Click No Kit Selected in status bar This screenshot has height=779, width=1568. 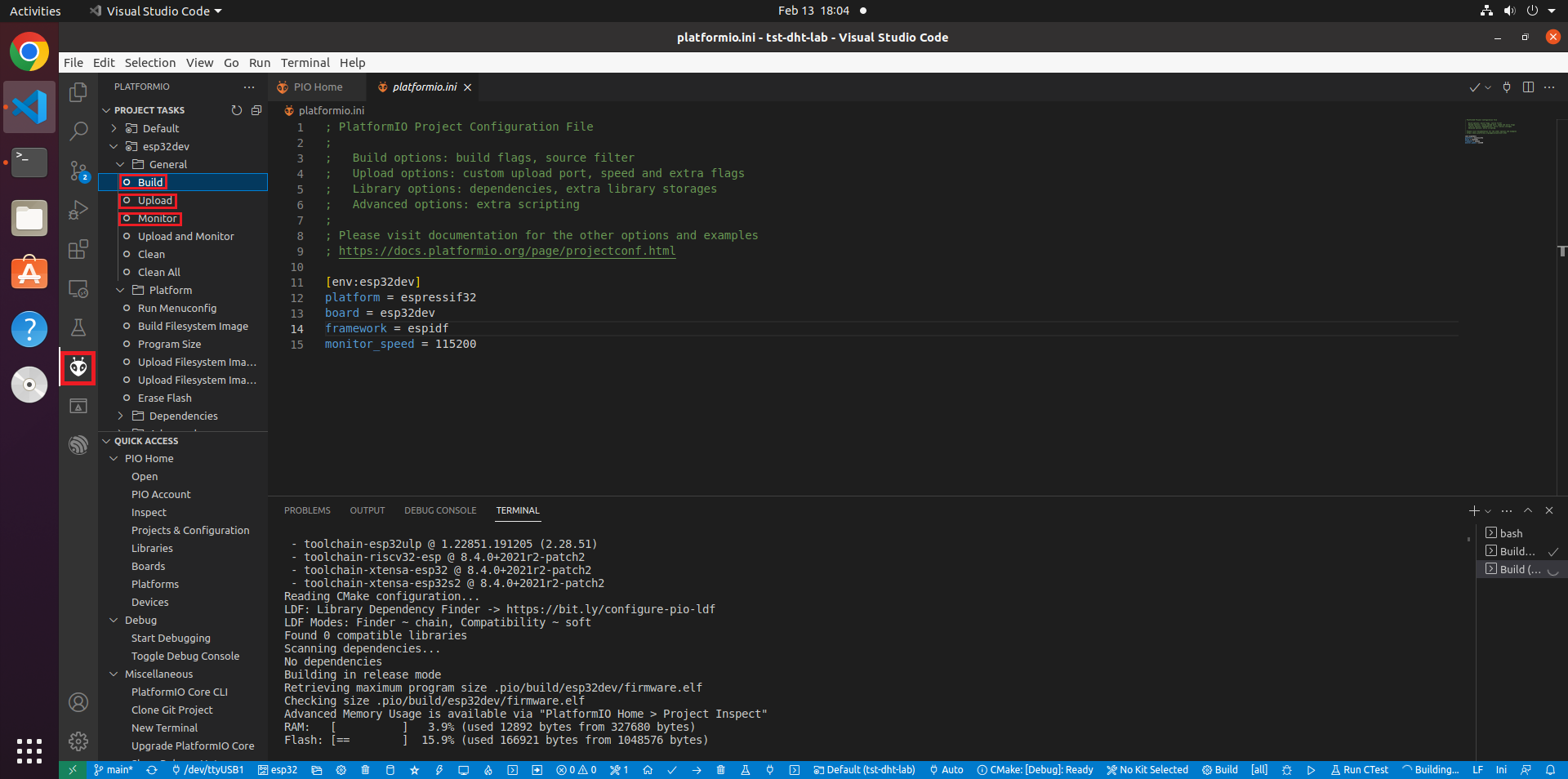tap(1147, 770)
